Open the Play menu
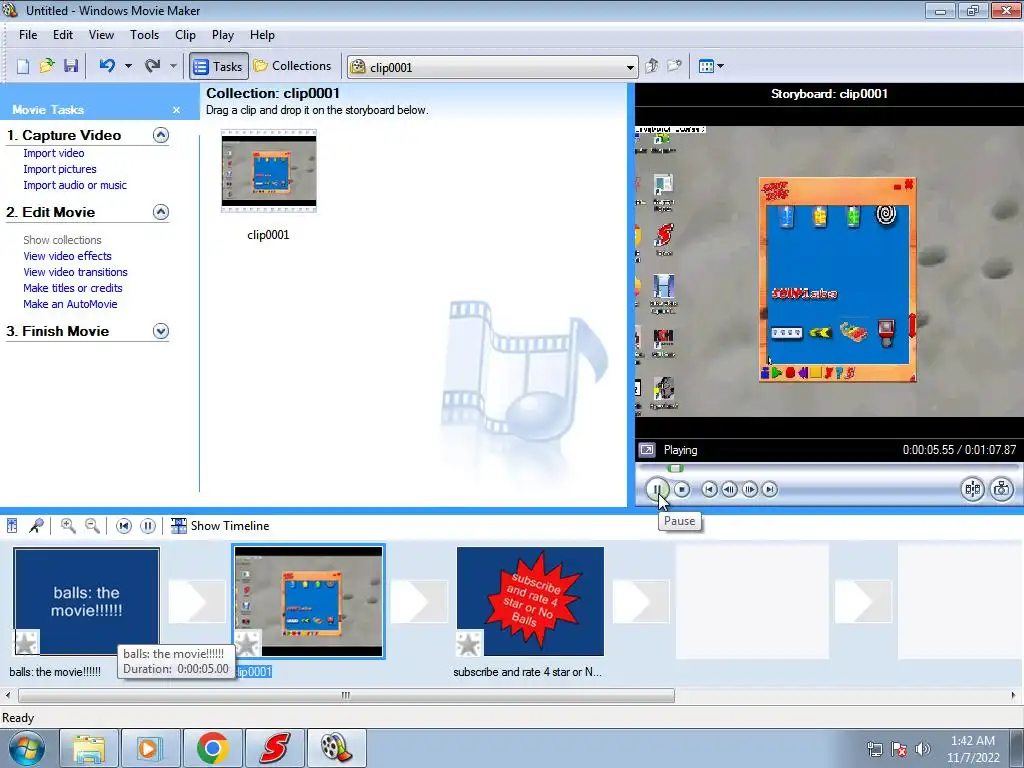This screenshot has height=768, width=1024. tap(223, 35)
